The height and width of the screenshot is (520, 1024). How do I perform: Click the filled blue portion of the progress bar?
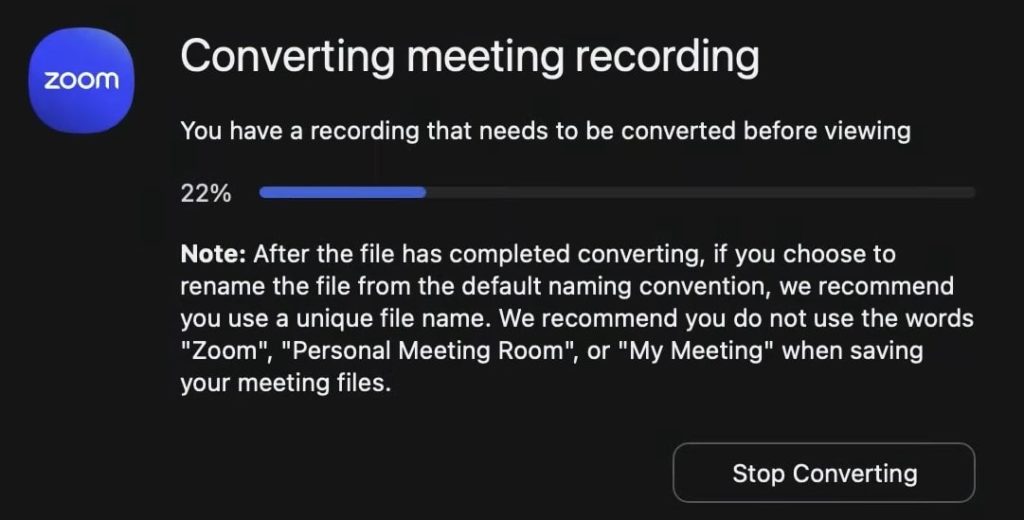pos(342,192)
